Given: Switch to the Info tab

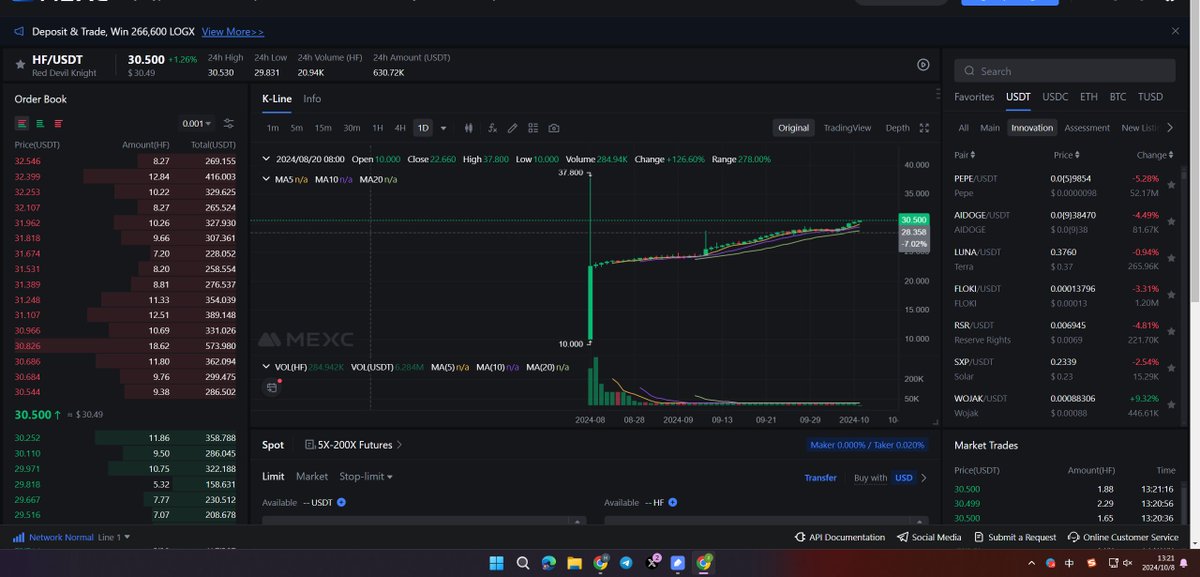Looking at the screenshot, I should pos(312,98).
